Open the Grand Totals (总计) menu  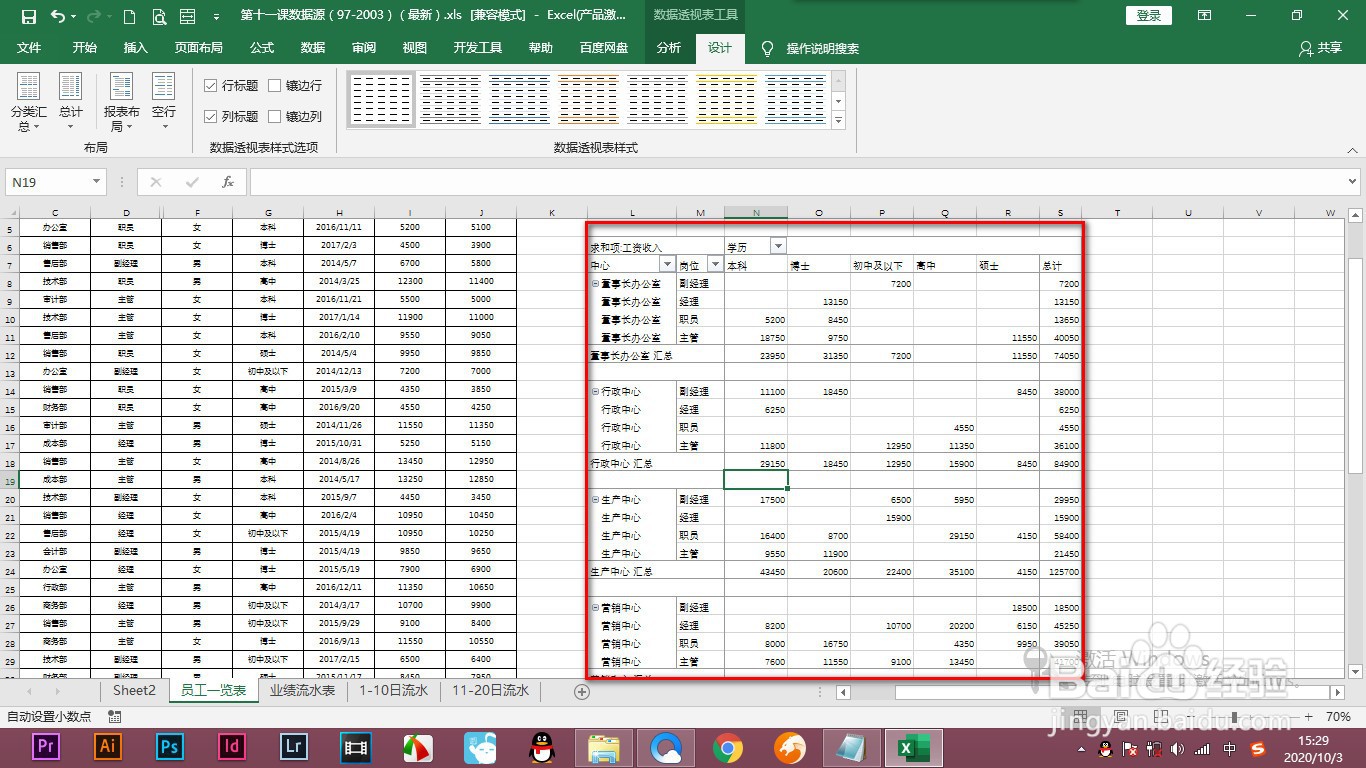click(71, 103)
